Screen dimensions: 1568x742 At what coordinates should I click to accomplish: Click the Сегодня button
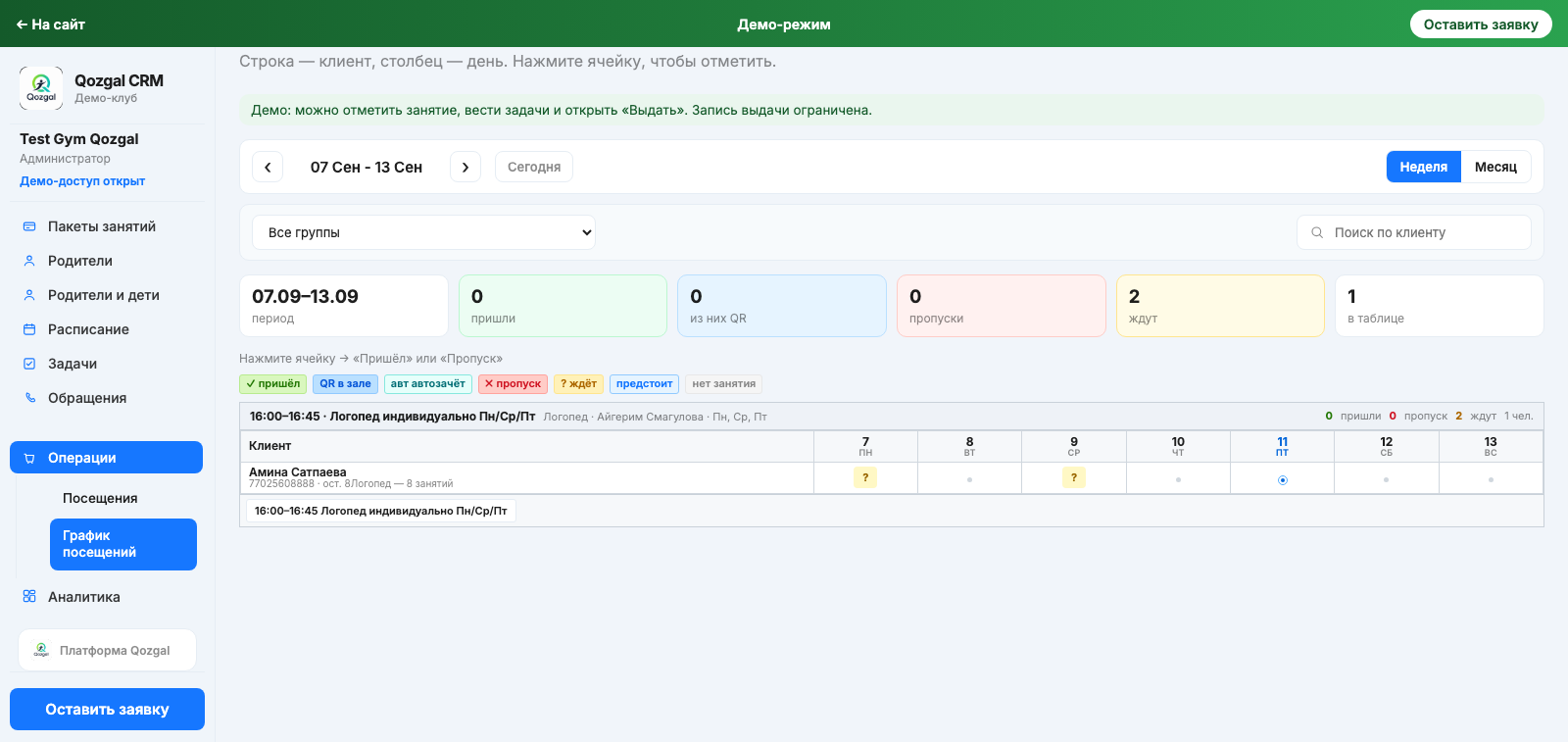point(534,167)
